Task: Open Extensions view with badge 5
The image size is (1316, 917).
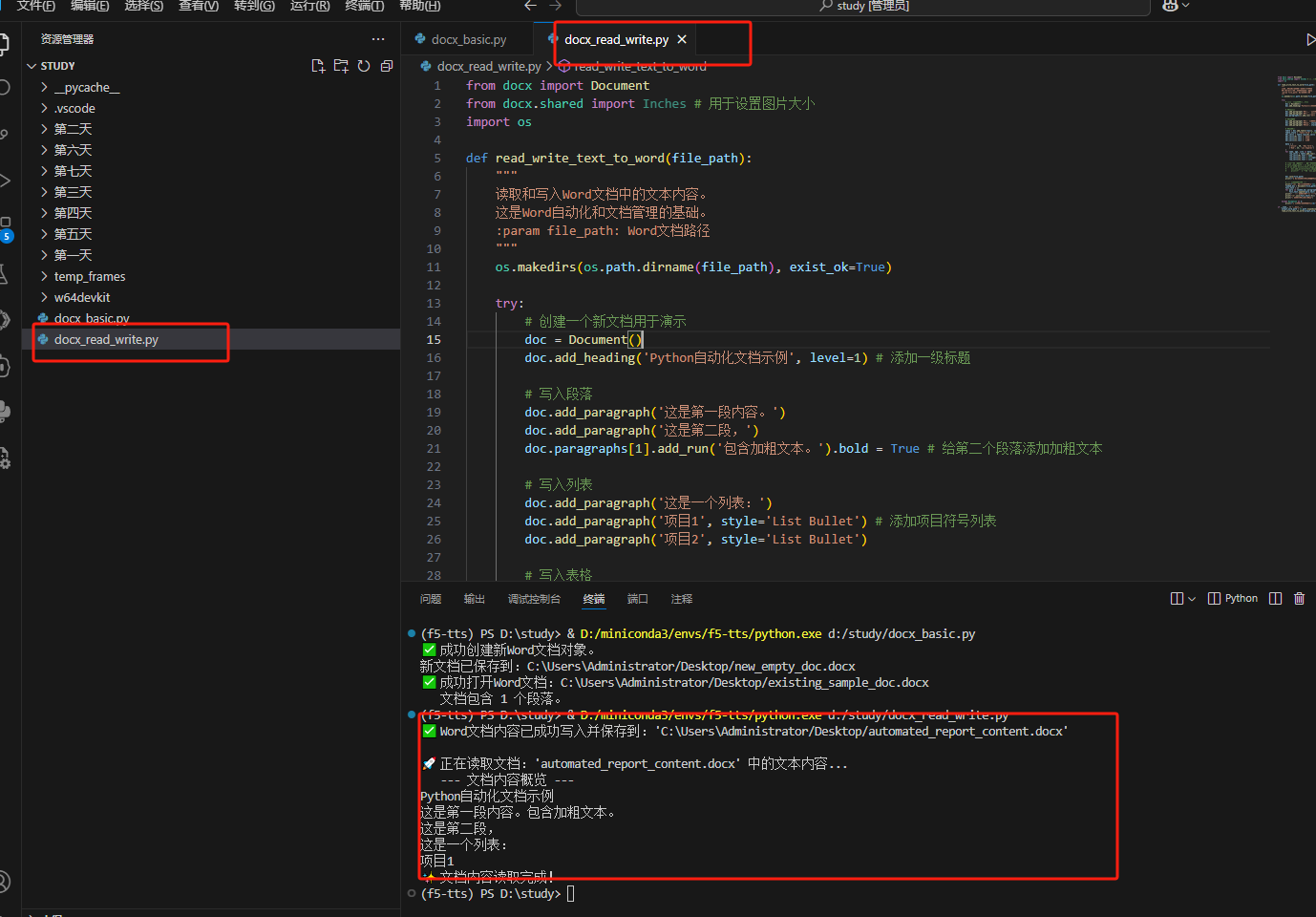Action: 5,228
